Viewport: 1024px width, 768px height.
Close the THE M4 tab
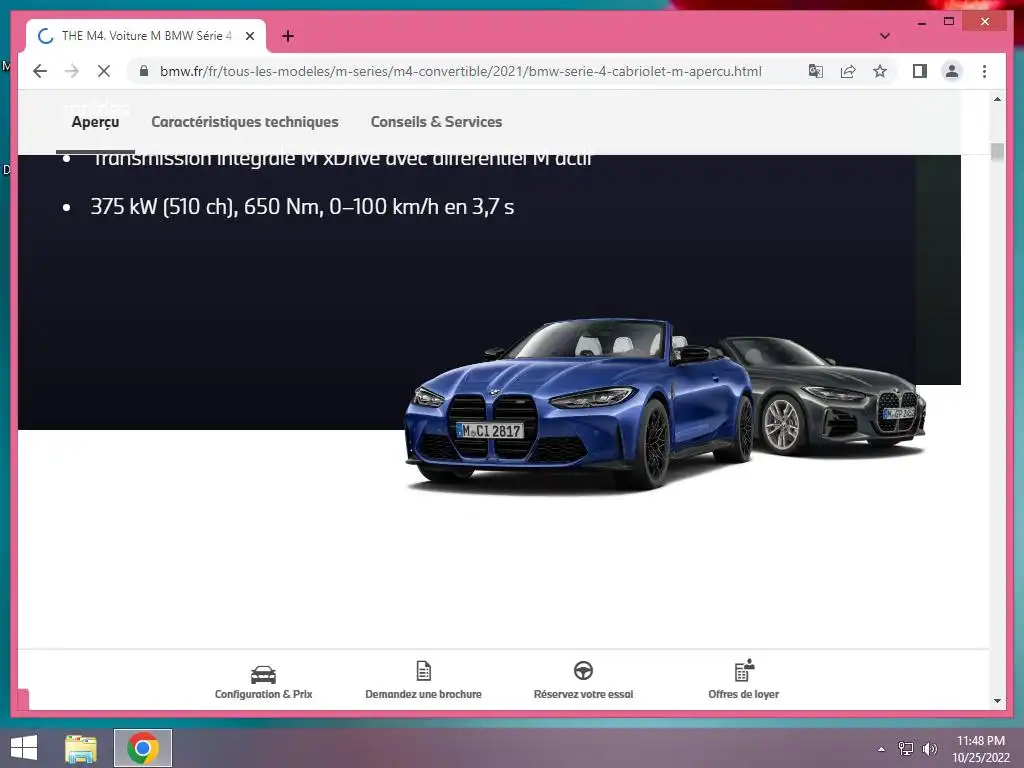249,36
